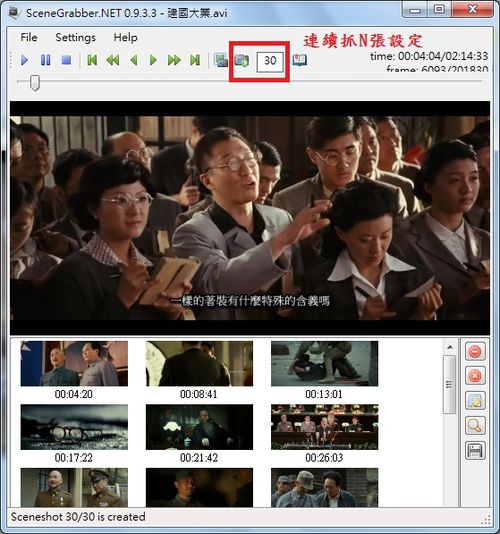Viewport: 500px width, 534px height.
Task: Open the Help menu
Action: pyautogui.click(x=125, y=37)
